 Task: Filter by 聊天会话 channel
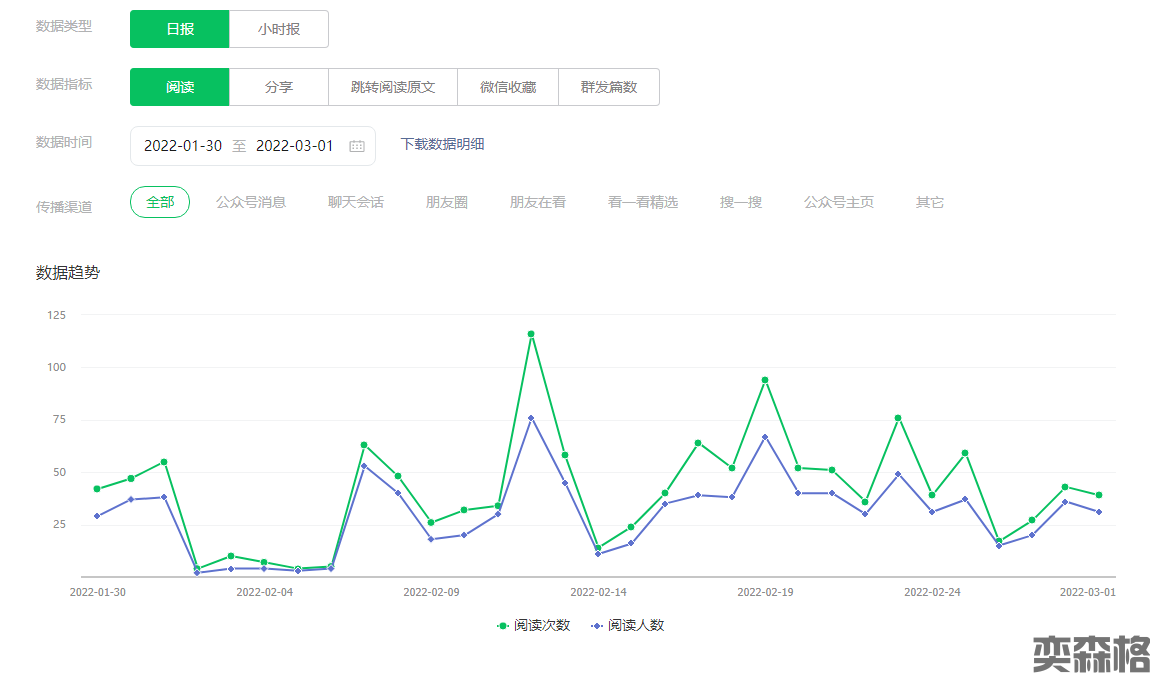coord(356,202)
